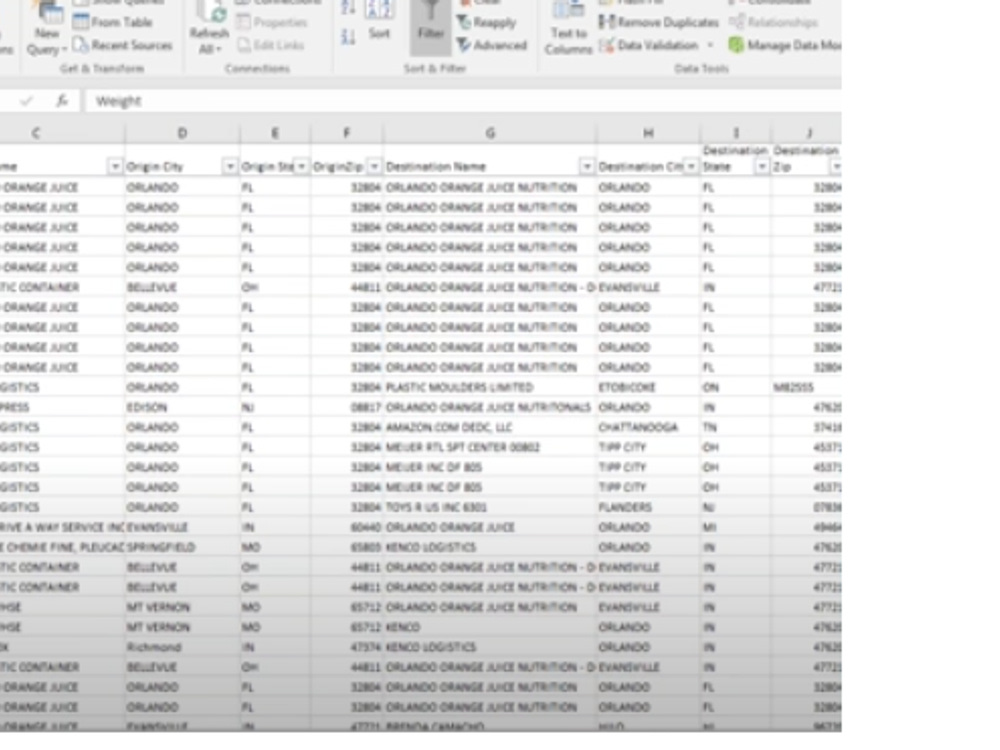This screenshot has width=1000, height=750.
Task: Select destination state cell MI
Action: click(x=736, y=527)
